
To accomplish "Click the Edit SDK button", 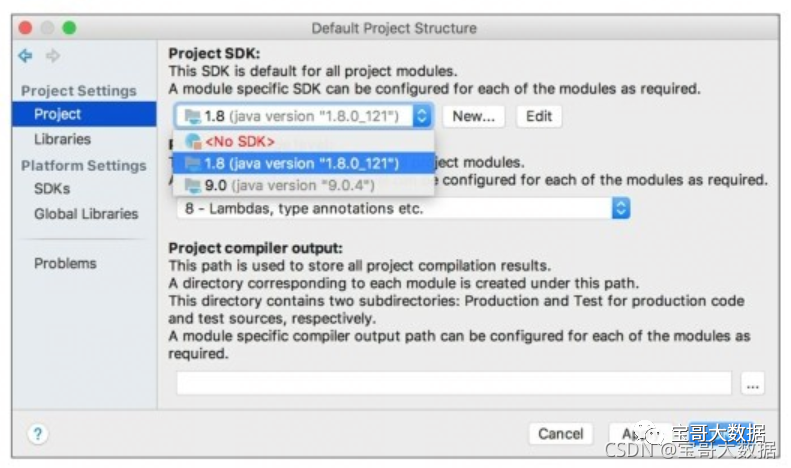I will [x=539, y=116].
